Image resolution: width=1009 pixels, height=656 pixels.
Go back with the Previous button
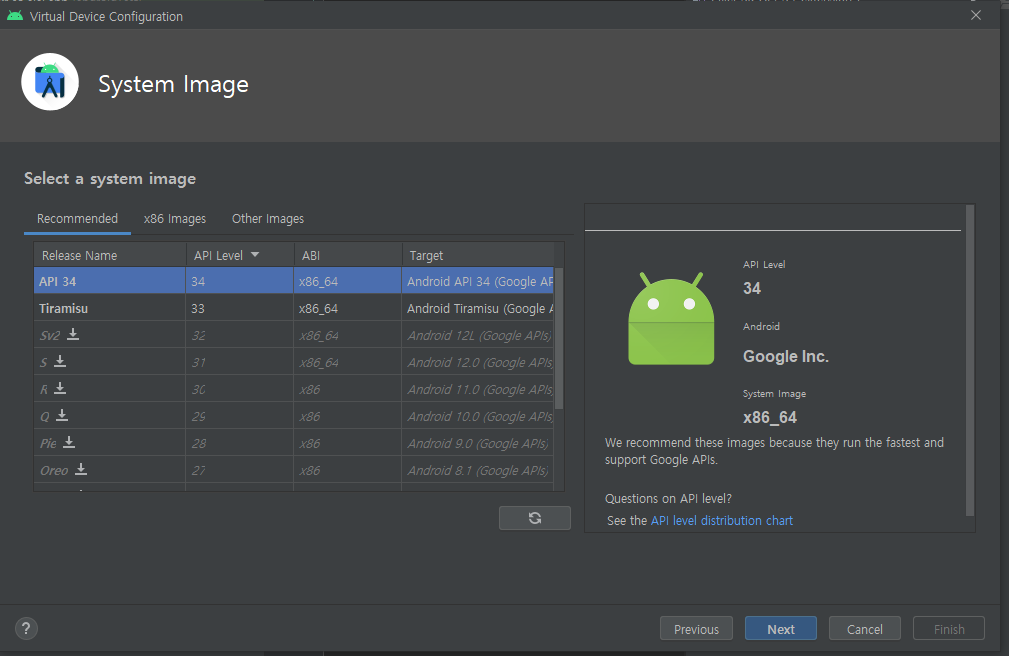(696, 629)
